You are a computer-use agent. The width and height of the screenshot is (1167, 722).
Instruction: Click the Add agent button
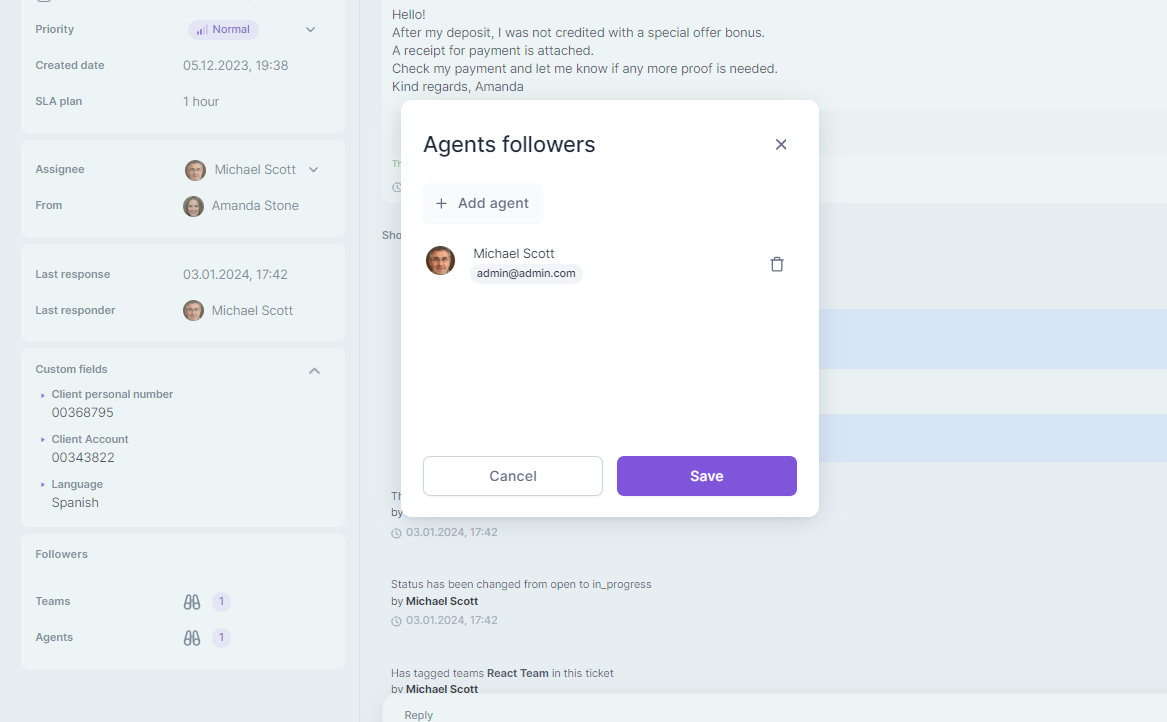click(x=483, y=203)
